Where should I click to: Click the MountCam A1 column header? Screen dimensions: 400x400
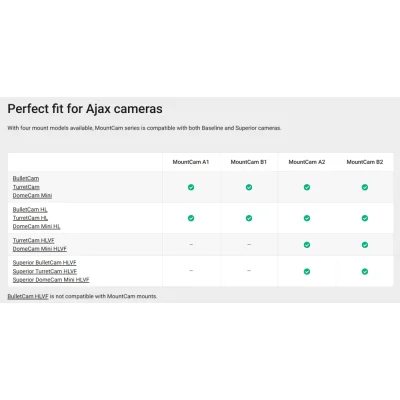191,162
